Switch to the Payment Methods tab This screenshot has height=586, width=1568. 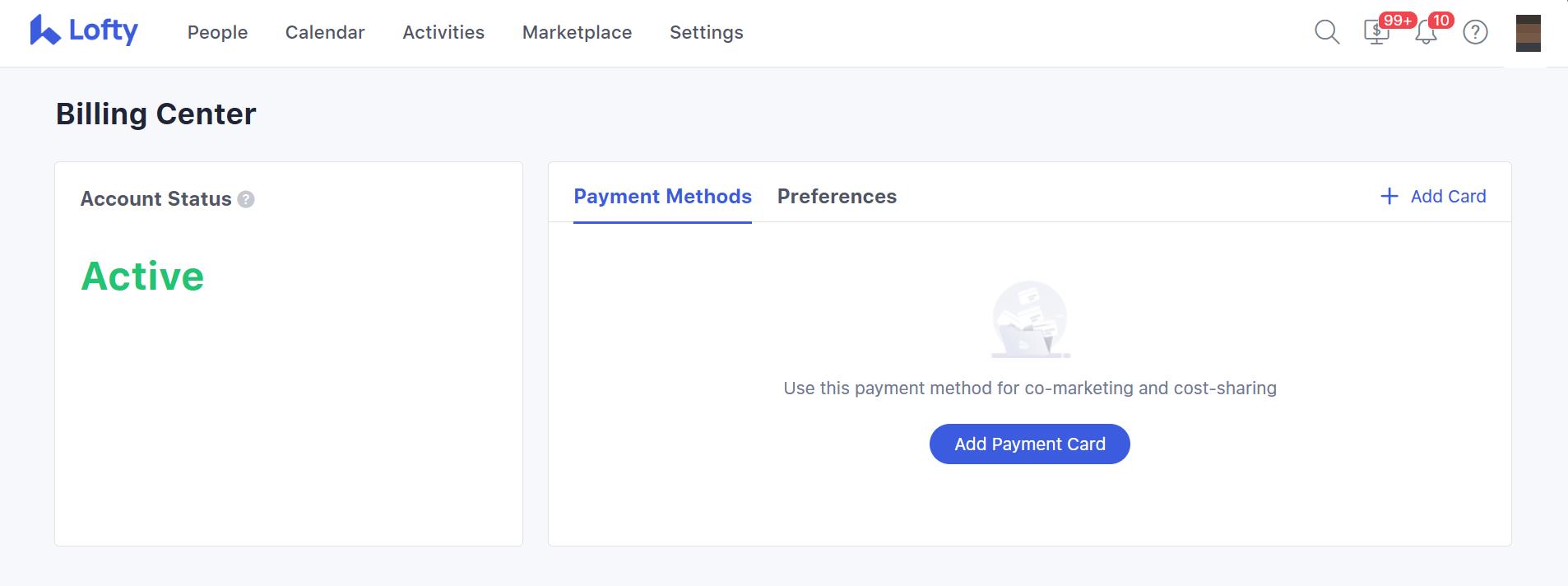(x=662, y=197)
